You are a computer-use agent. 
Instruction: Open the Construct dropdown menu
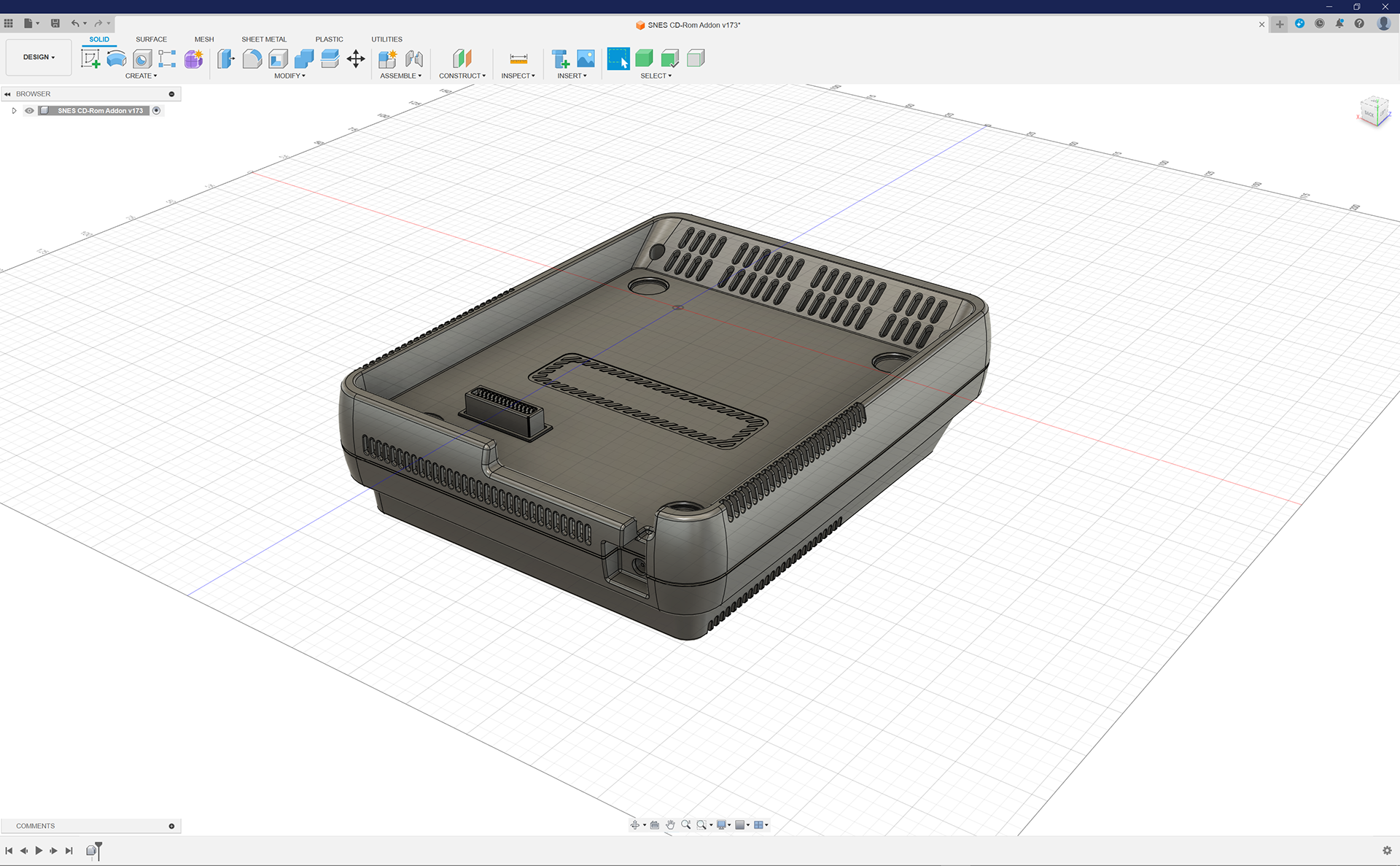462,76
